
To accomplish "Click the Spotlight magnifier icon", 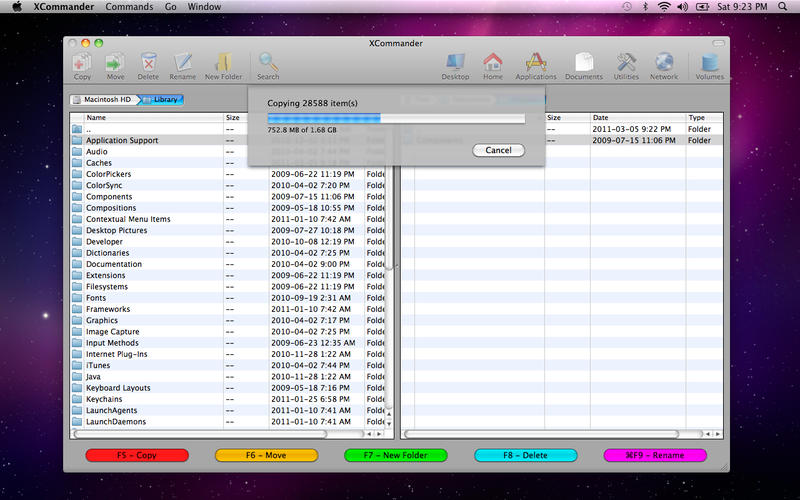I will pyautogui.click(x=783, y=7).
